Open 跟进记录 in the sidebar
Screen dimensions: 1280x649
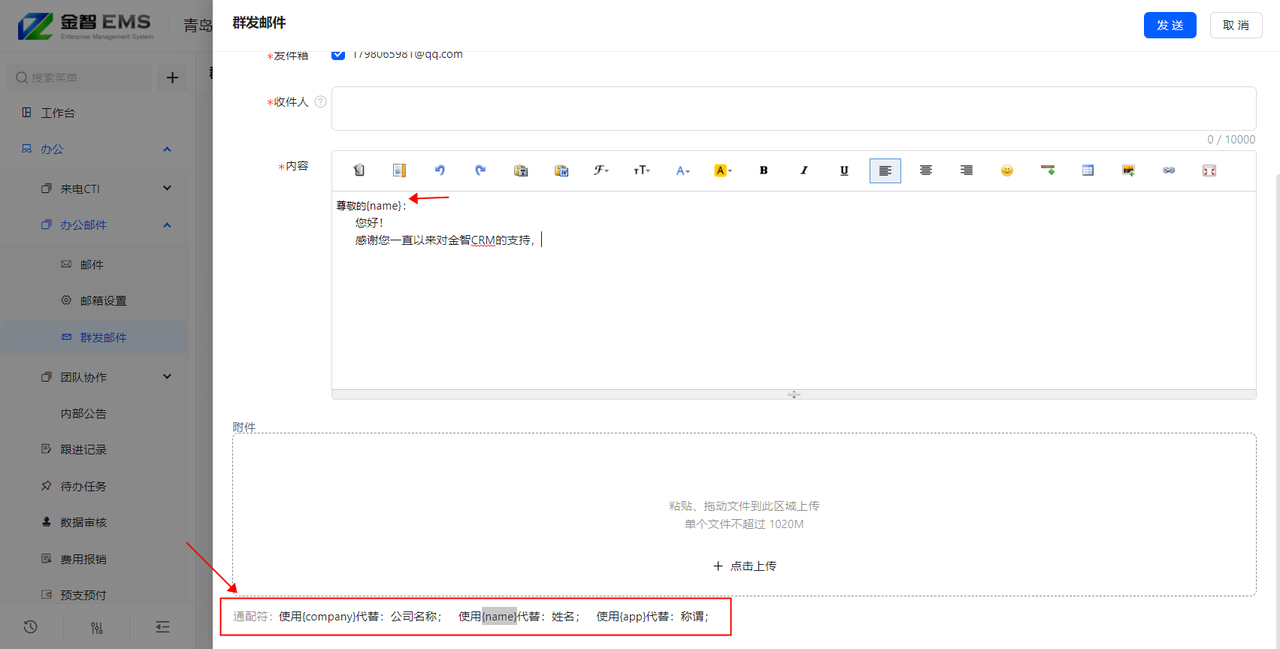(83, 450)
